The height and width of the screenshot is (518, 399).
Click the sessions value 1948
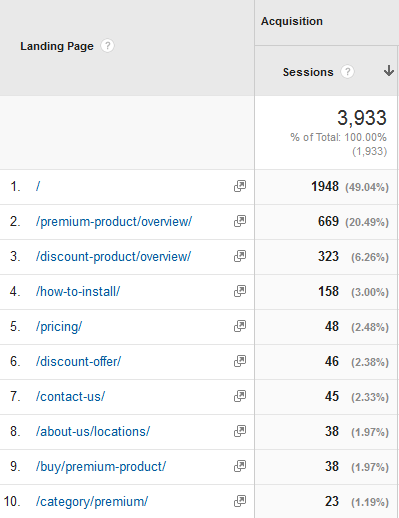point(325,186)
